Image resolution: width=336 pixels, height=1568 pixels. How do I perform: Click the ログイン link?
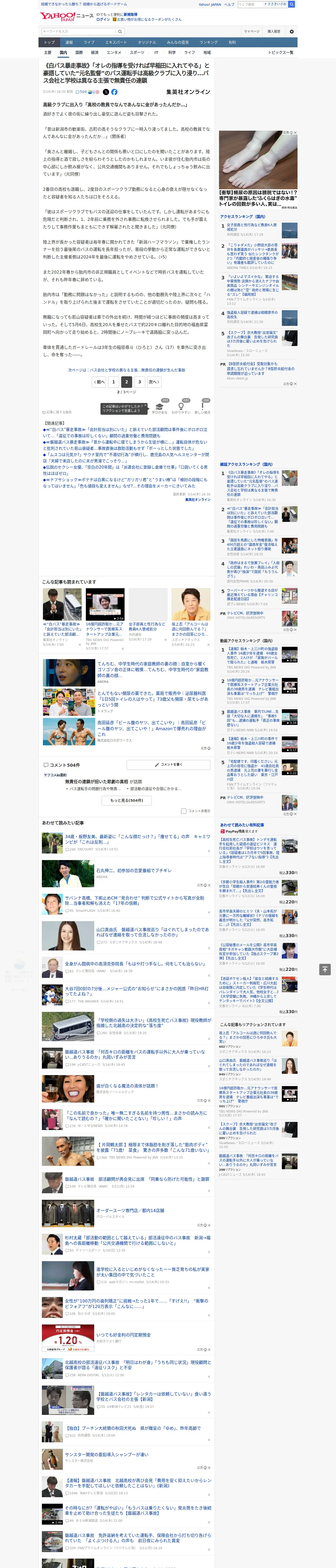click(x=103, y=20)
